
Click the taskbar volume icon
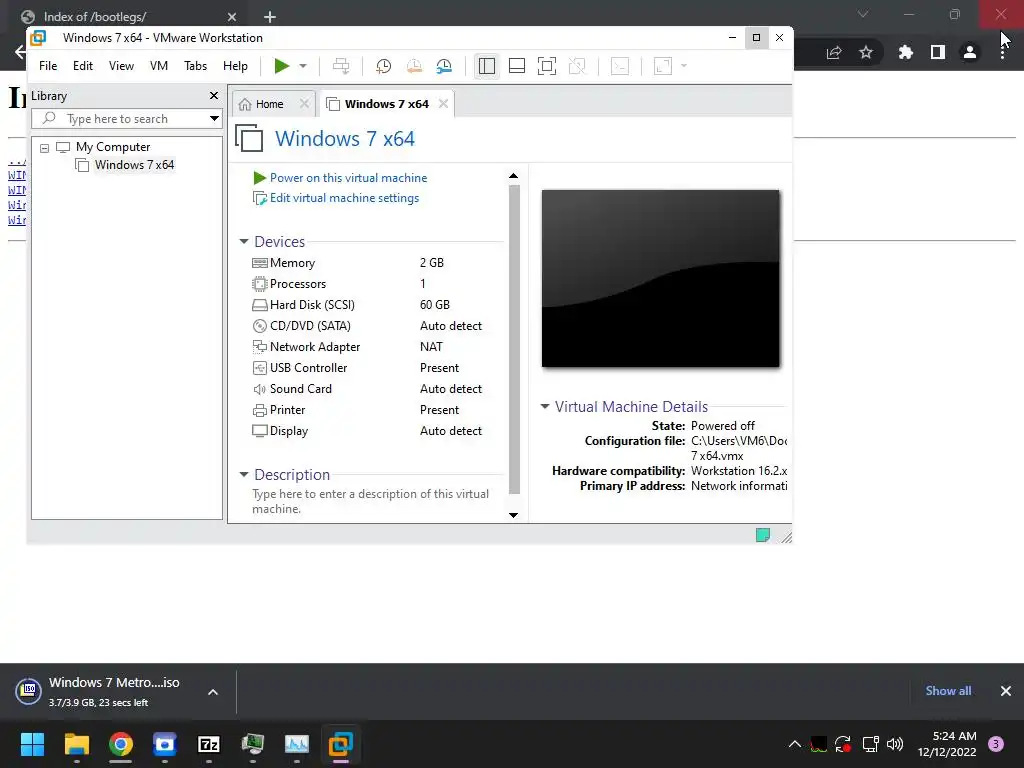[895, 744]
